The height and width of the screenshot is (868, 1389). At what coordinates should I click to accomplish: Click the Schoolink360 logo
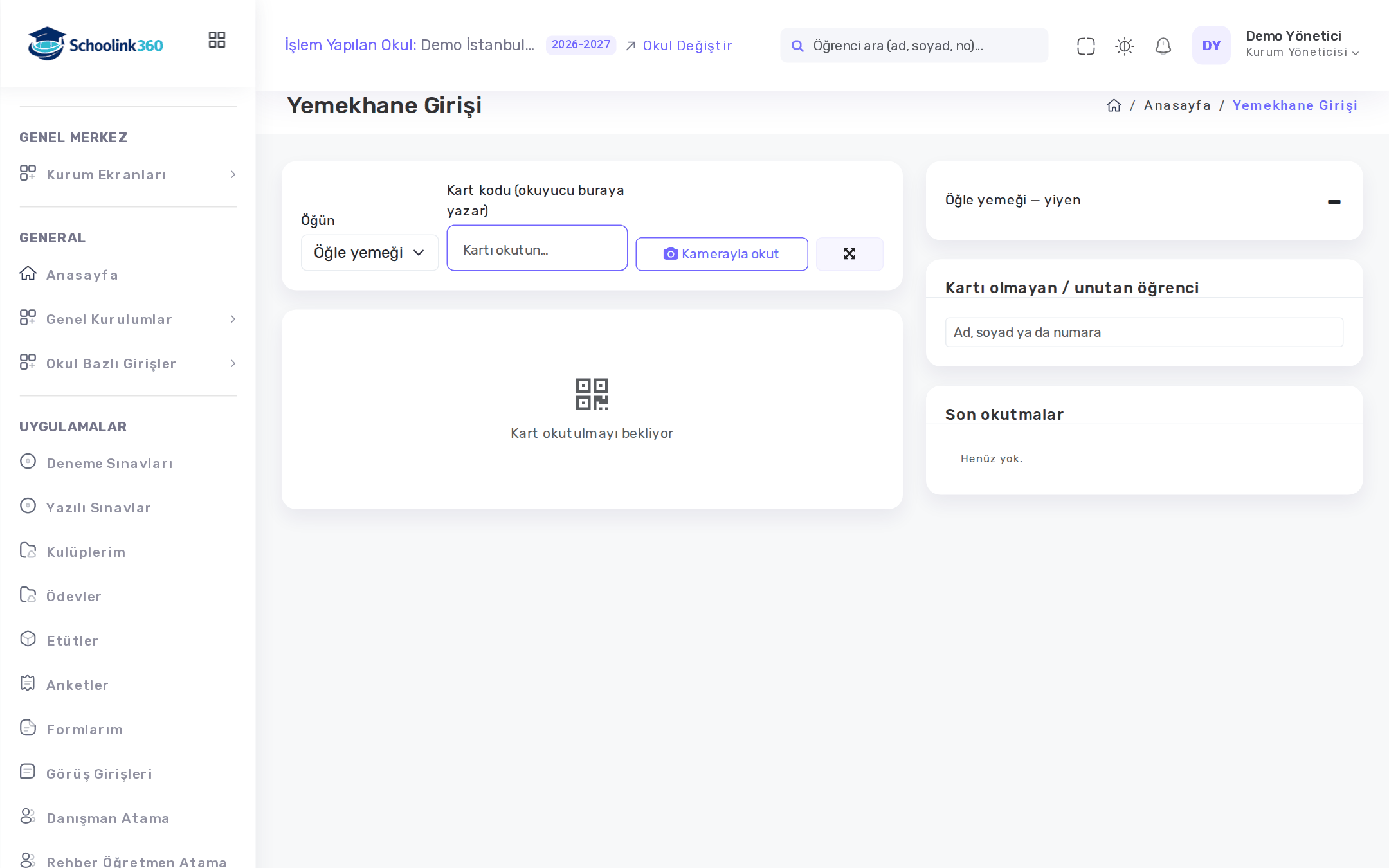point(95,44)
